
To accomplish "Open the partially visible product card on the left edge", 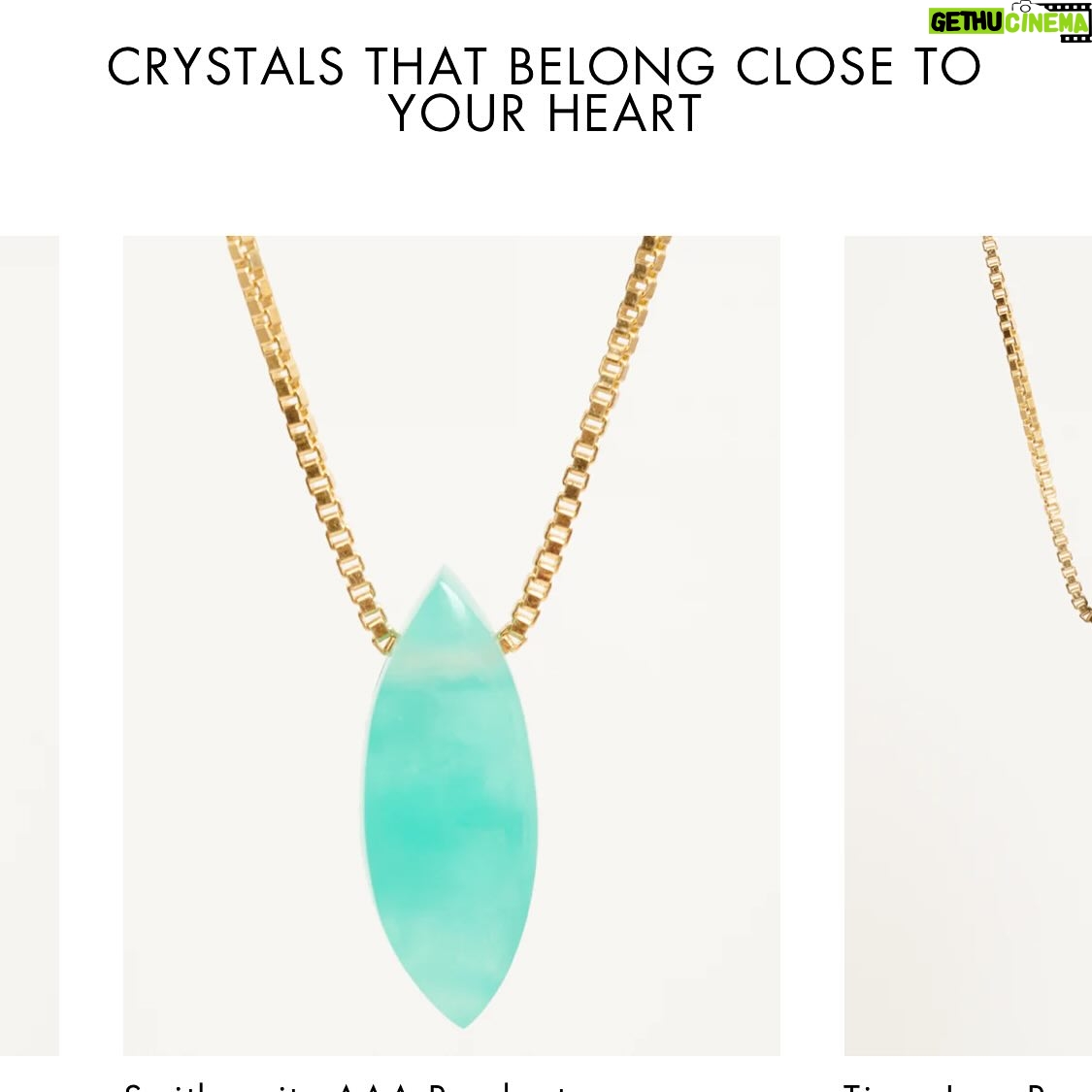I will click(x=29, y=645).
